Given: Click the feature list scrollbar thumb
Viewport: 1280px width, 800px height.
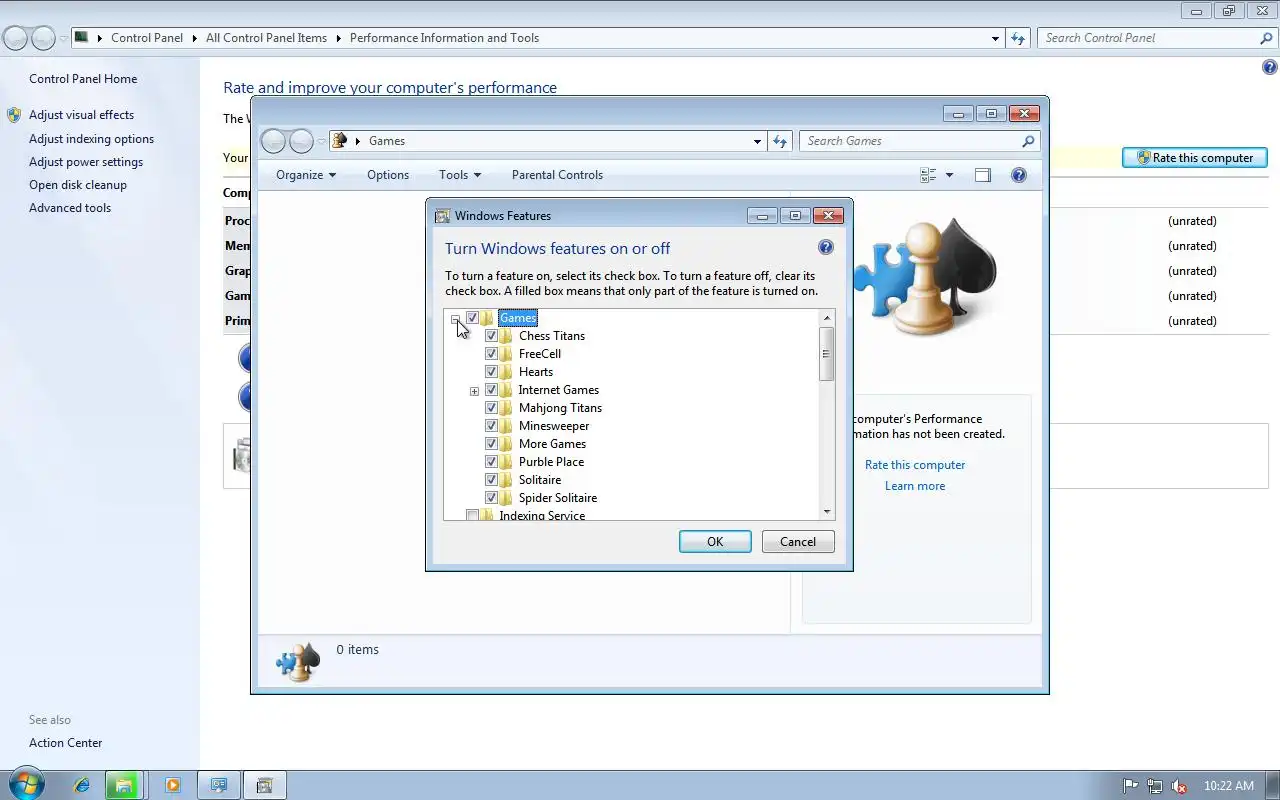Looking at the screenshot, I should pos(826,353).
